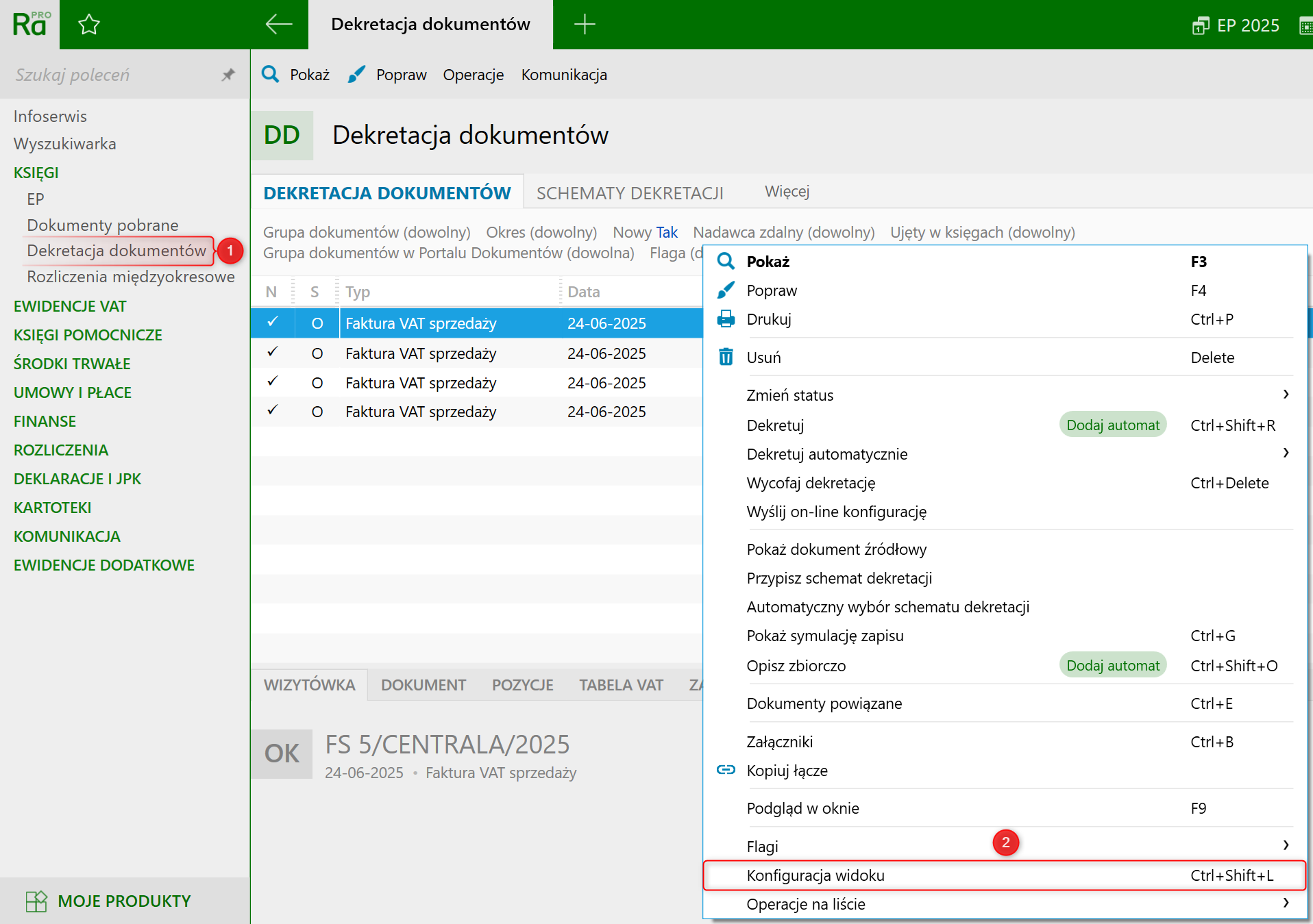The image size is (1313, 924).
Task: Click the printer icon for Drukuj
Action: click(726, 319)
